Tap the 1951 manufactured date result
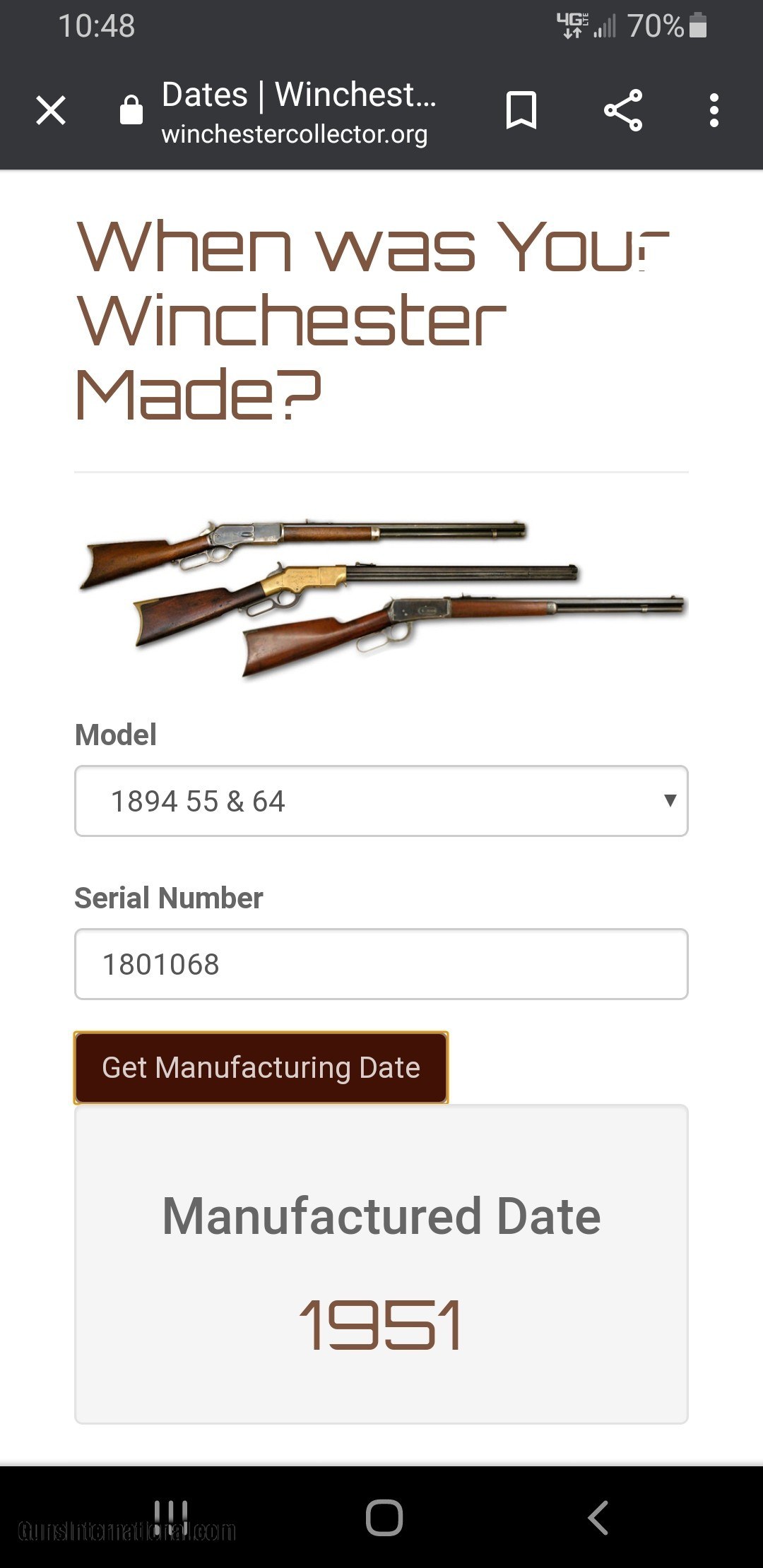Viewport: 763px width, 1568px height. click(x=381, y=1325)
